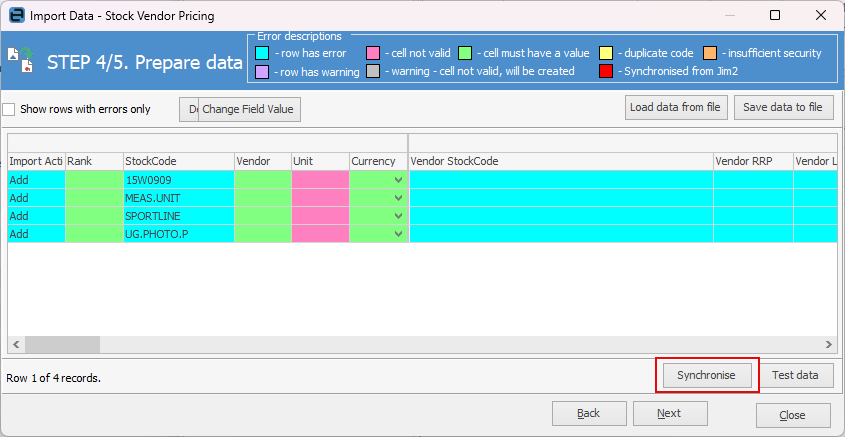The width and height of the screenshot is (845, 437).
Task: Enable 'Show rows with errors only' checkbox
Action: click(10, 109)
